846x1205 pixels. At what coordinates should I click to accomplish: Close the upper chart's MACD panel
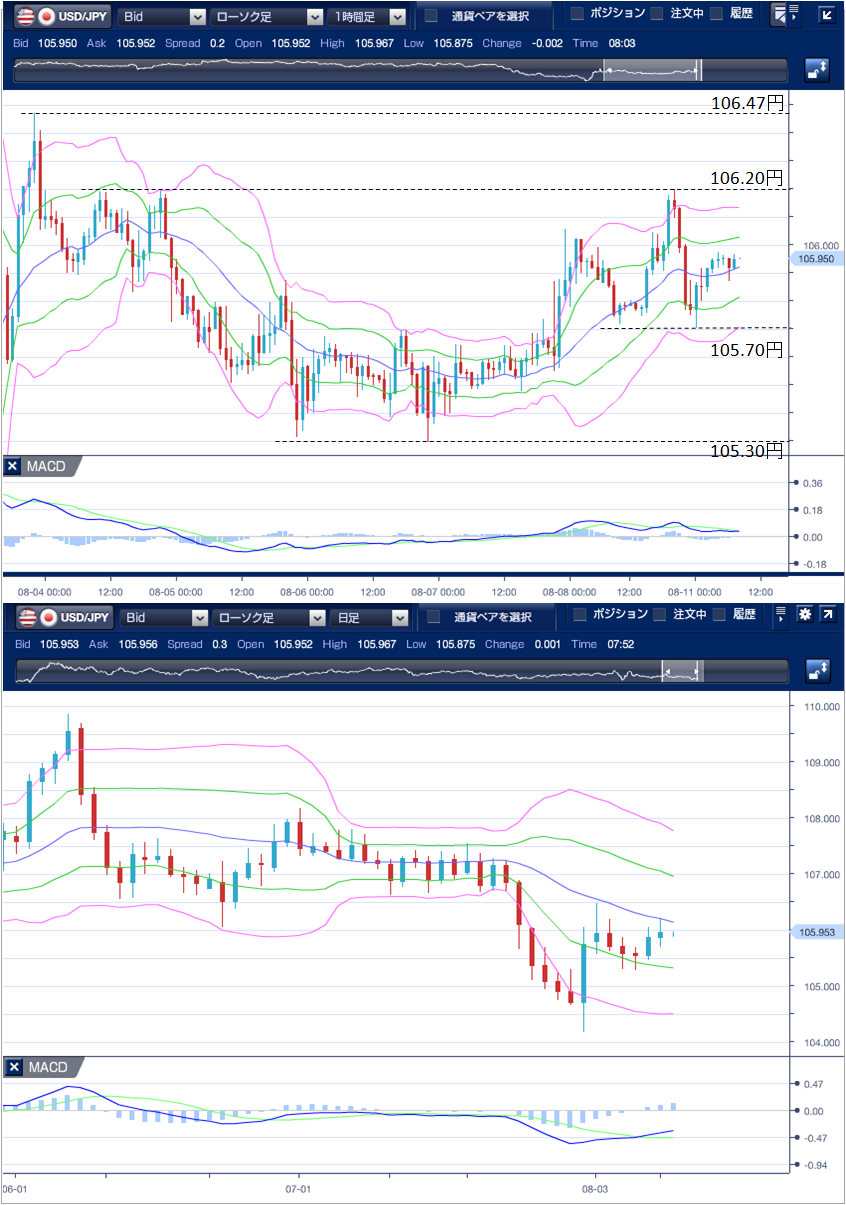tap(13, 467)
